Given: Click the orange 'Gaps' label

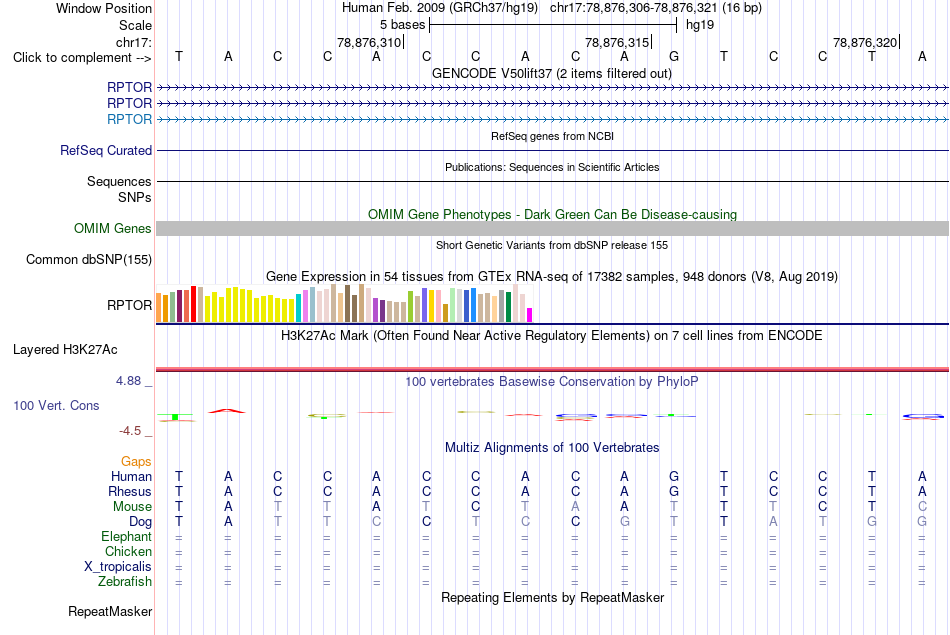Looking at the screenshot, I should pos(136,462).
